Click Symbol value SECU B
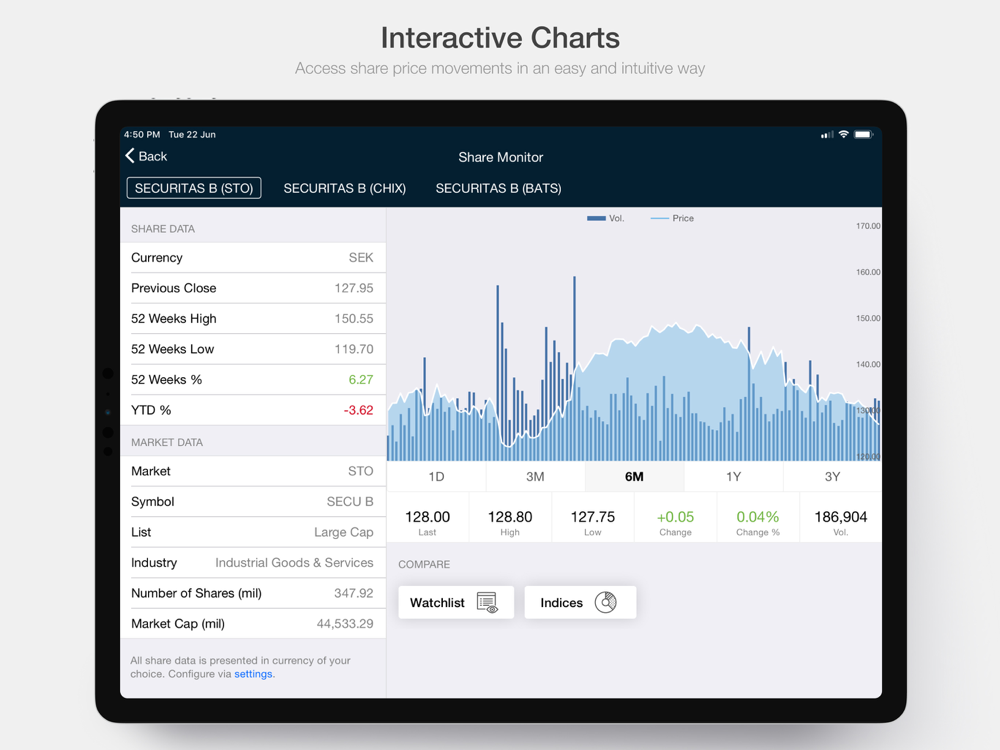This screenshot has height=750, width=1000. click(x=349, y=502)
